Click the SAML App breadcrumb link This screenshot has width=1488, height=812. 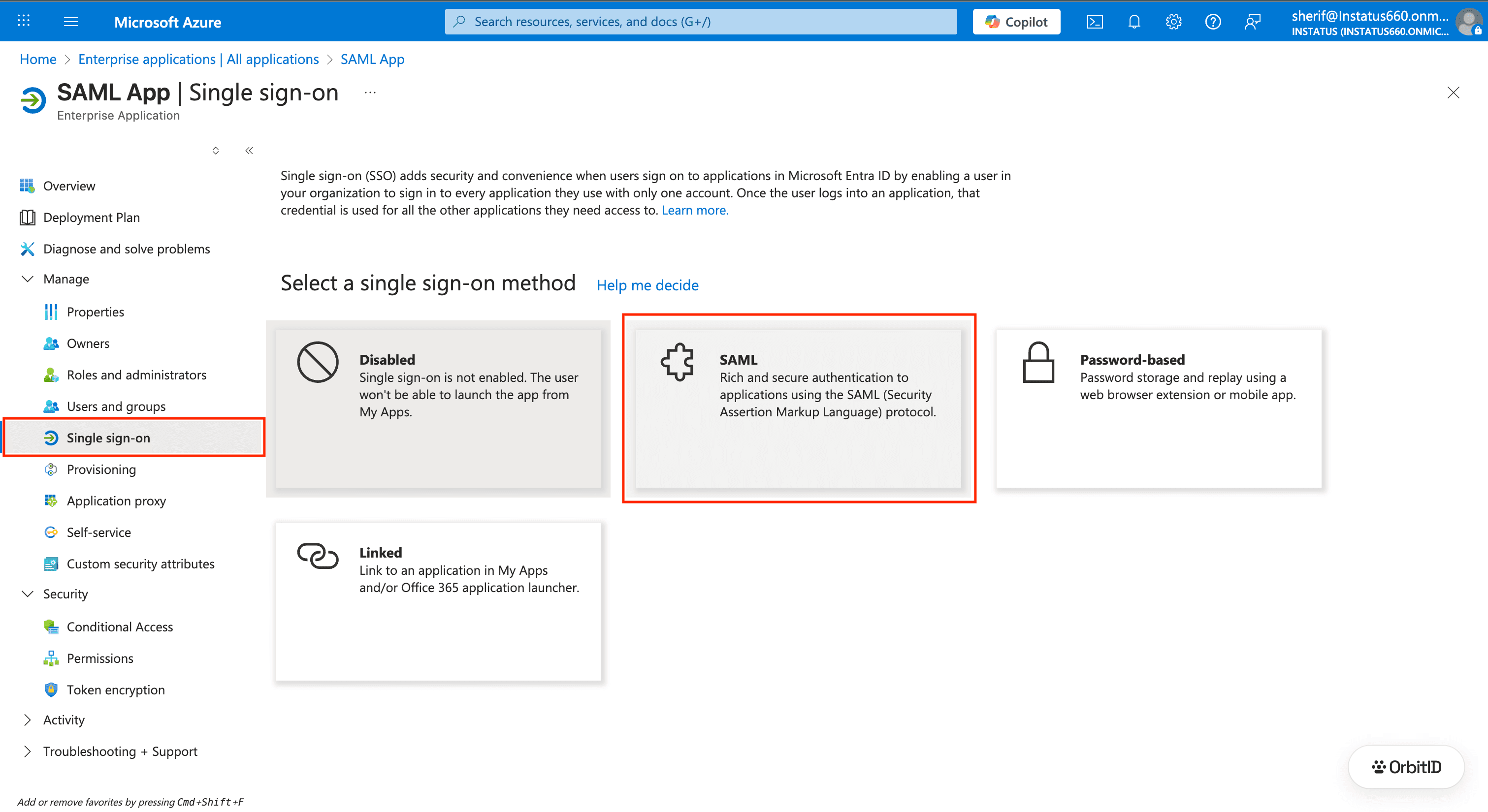point(372,59)
